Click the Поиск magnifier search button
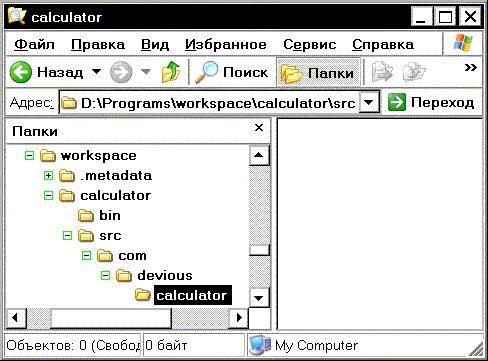This screenshot has height=361, width=488. [x=231, y=72]
